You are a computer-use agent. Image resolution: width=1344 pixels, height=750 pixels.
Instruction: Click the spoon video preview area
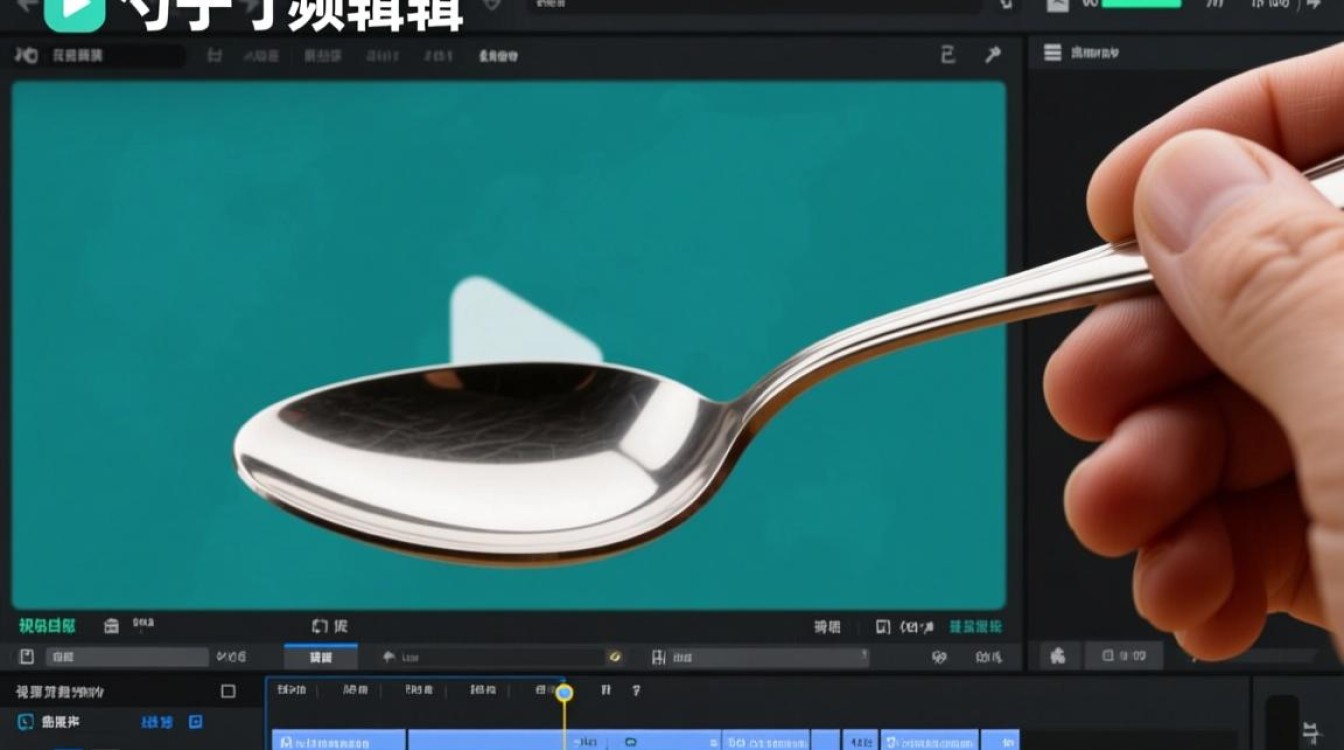[x=508, y=345]
